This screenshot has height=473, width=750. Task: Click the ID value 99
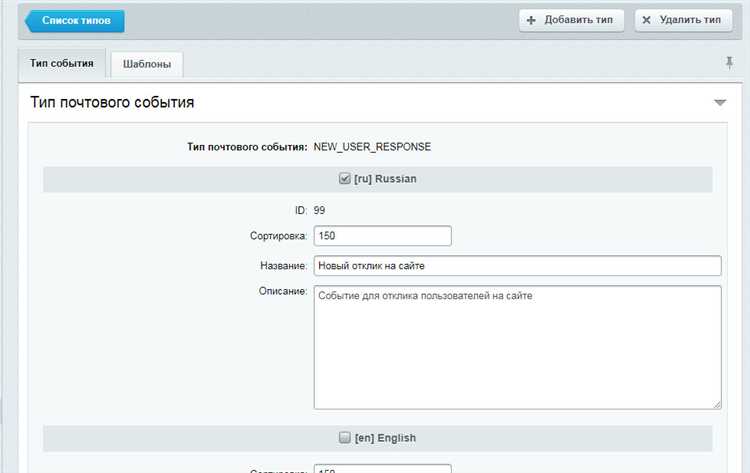pos(320,210)
